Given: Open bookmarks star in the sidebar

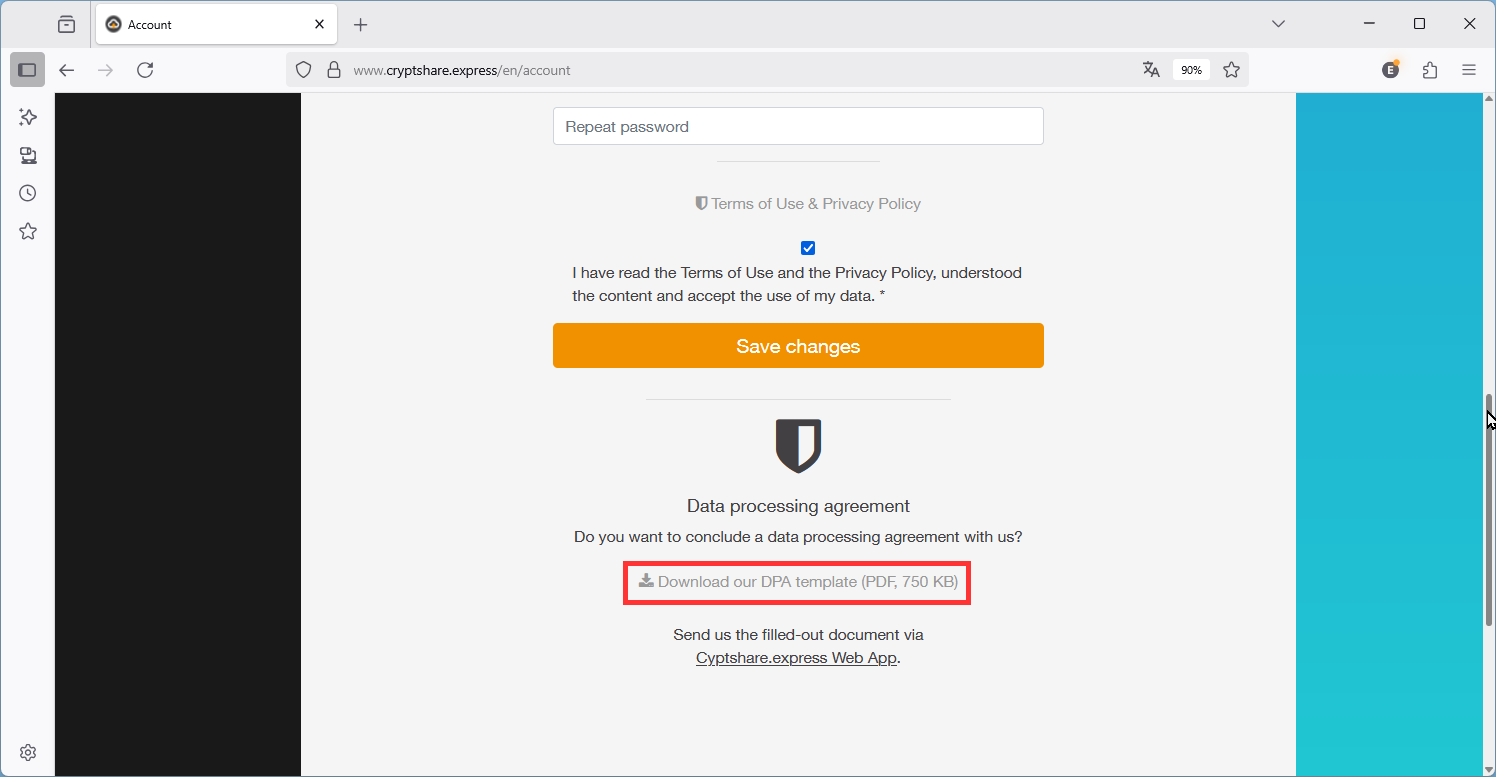Looking at the screenshot, I should pos(28,231).
